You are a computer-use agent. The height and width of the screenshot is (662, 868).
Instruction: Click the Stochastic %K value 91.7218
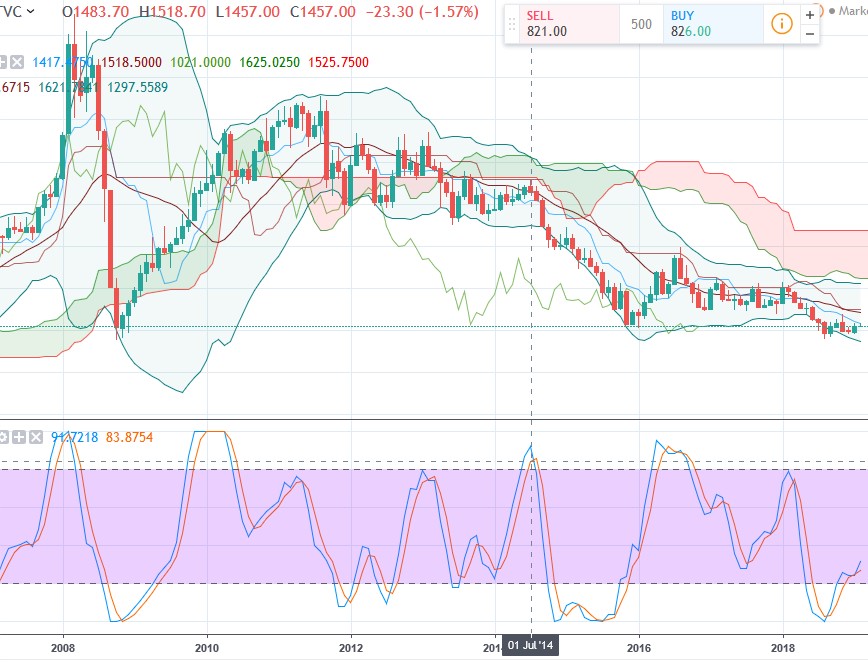pos(75,437)
